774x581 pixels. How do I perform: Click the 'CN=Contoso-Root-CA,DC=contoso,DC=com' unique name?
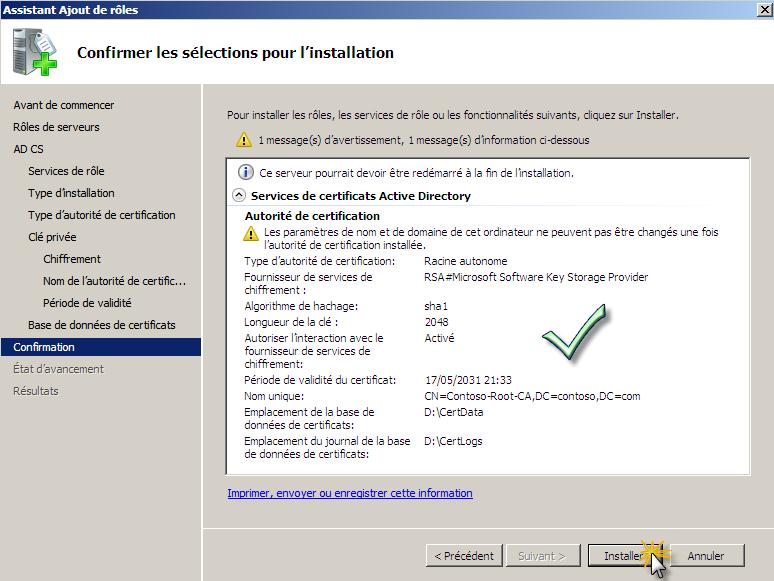(532, 396)
